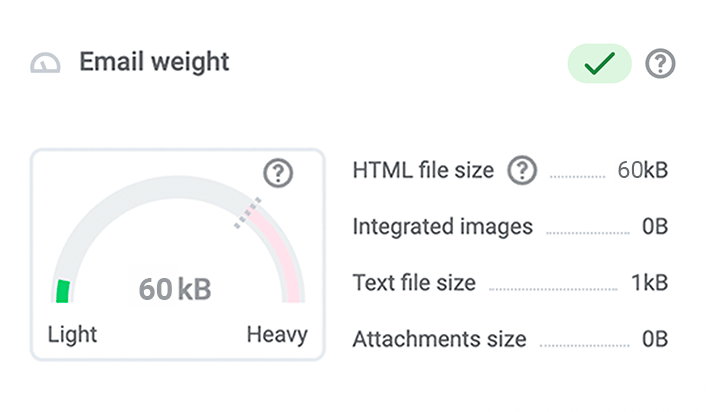Click the Email weight gauge icon

click(x=45, y=63)
